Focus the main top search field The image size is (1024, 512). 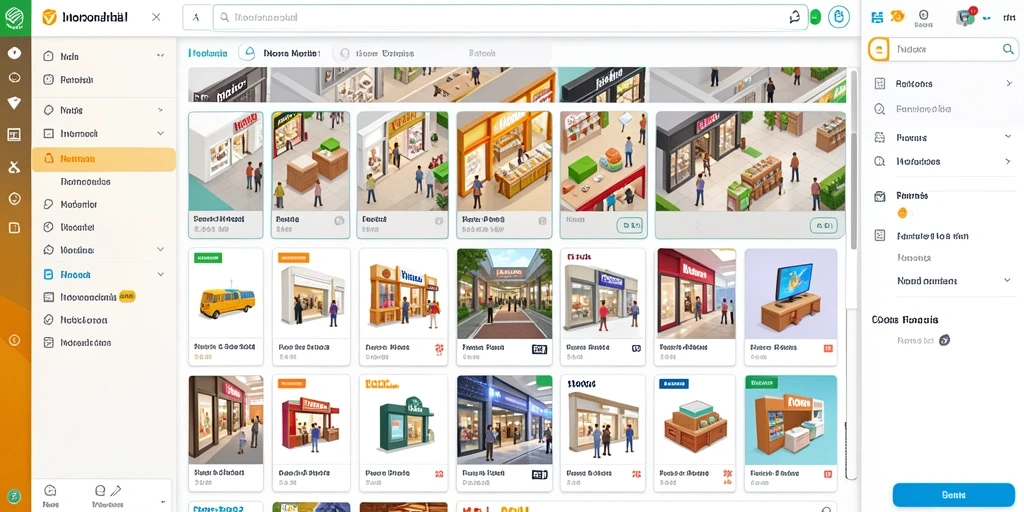[x=510, y=18]
